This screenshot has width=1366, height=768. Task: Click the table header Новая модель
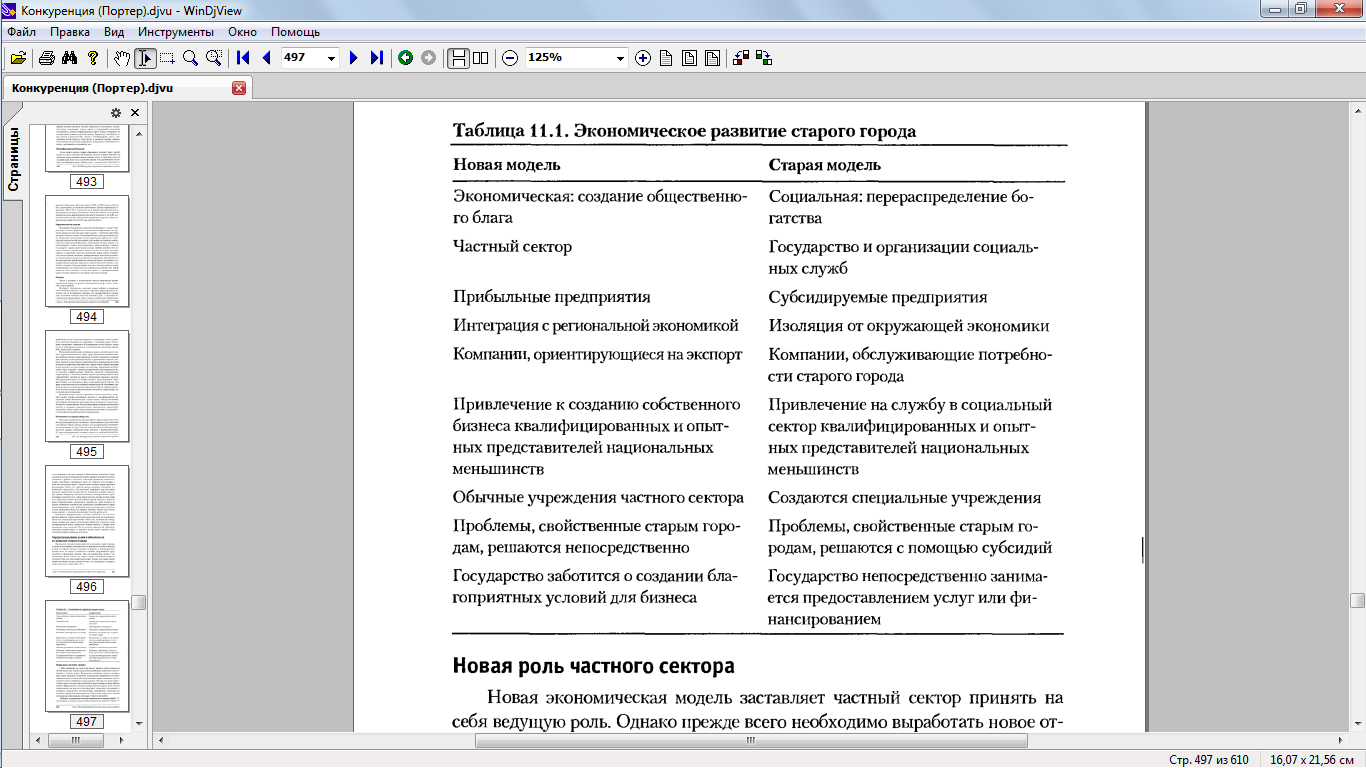point(506,164)
